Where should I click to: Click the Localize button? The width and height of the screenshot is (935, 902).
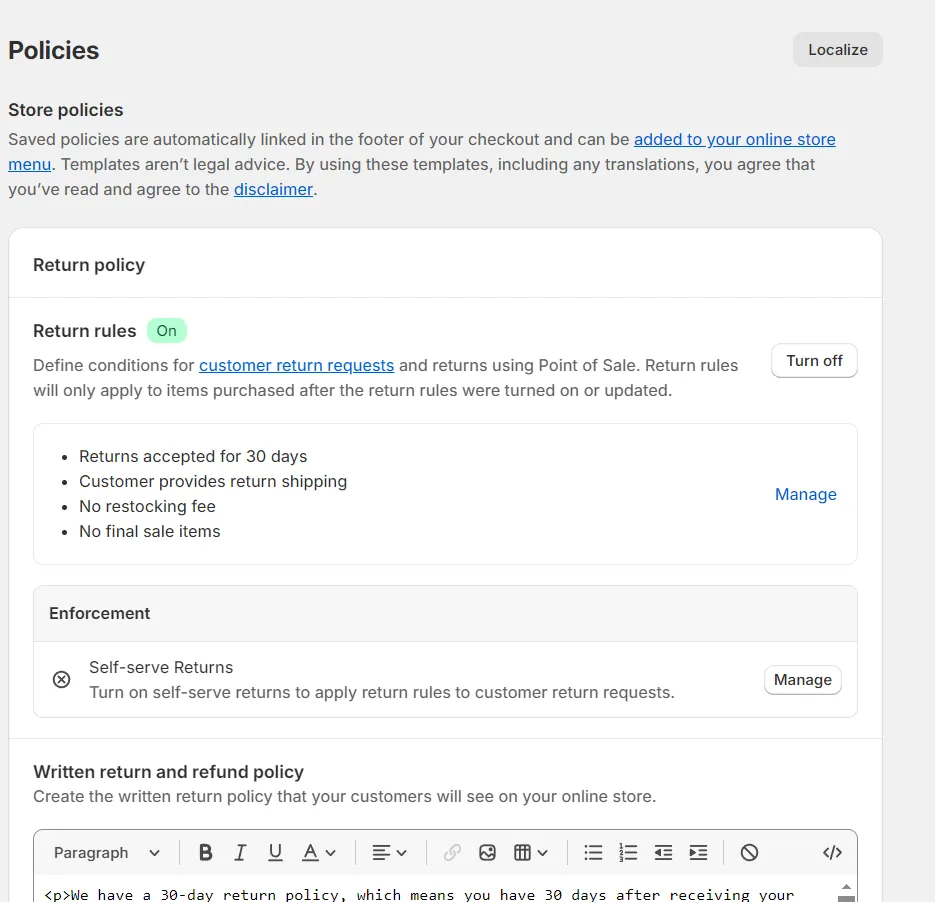tap(838, 50)
